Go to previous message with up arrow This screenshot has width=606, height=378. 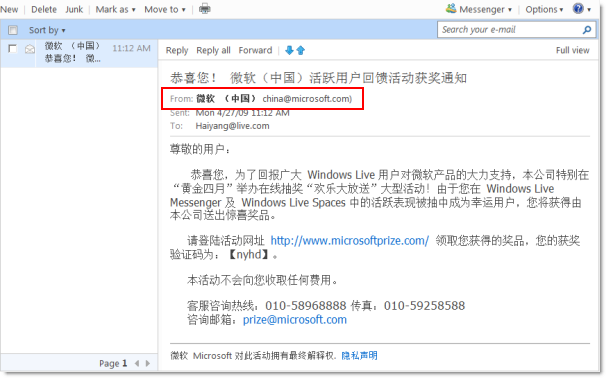point(301,50)
